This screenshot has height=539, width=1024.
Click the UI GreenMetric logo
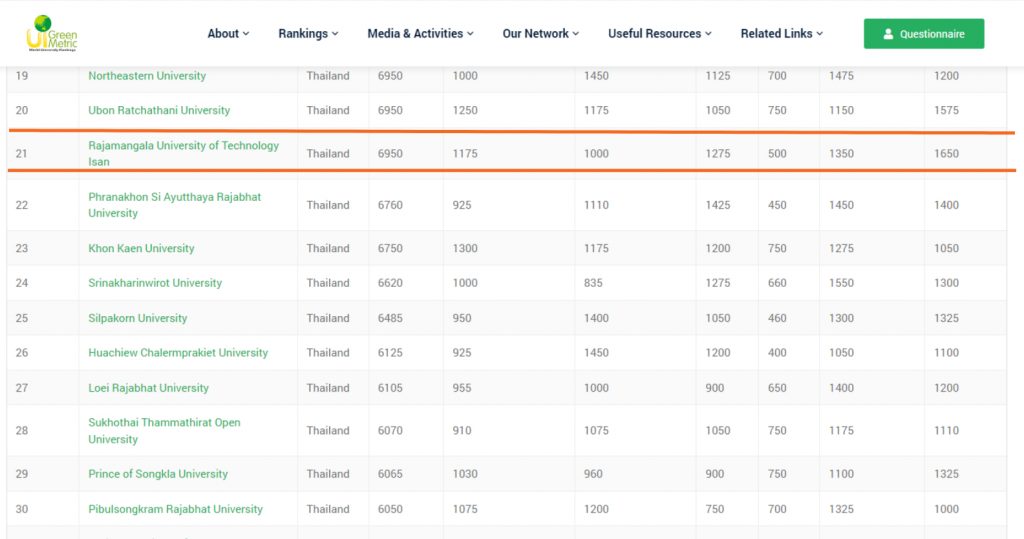pyautogui.click(x=51, y=33)
